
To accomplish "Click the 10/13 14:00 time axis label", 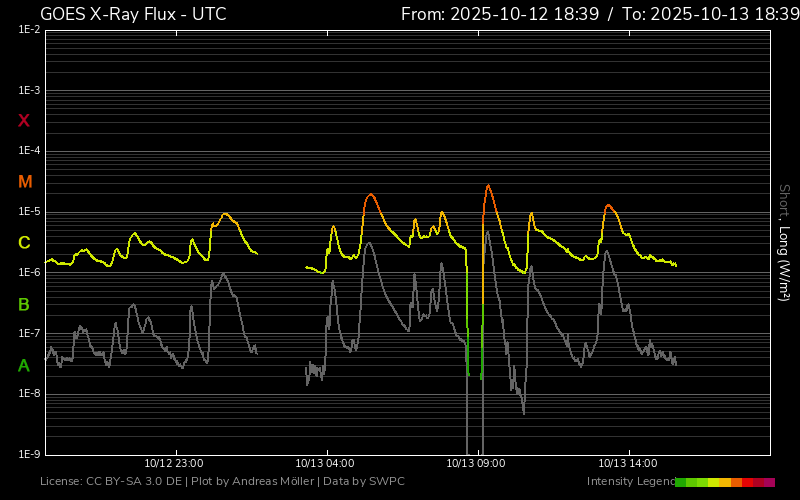I will click(627, 464).
